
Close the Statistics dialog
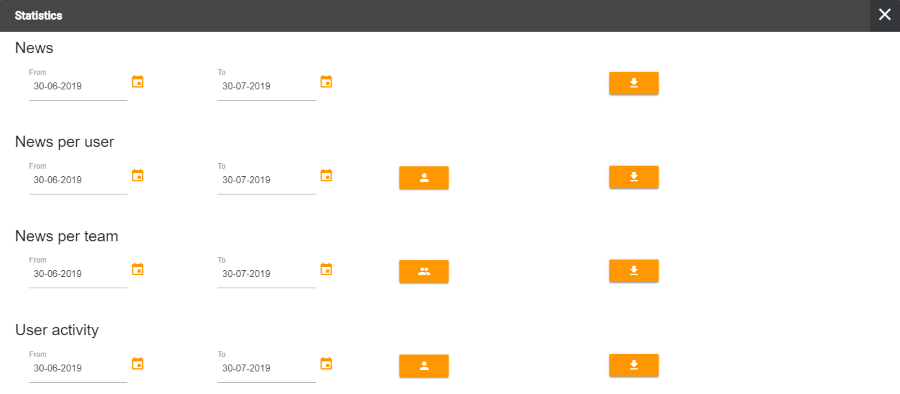coord(885,16)
